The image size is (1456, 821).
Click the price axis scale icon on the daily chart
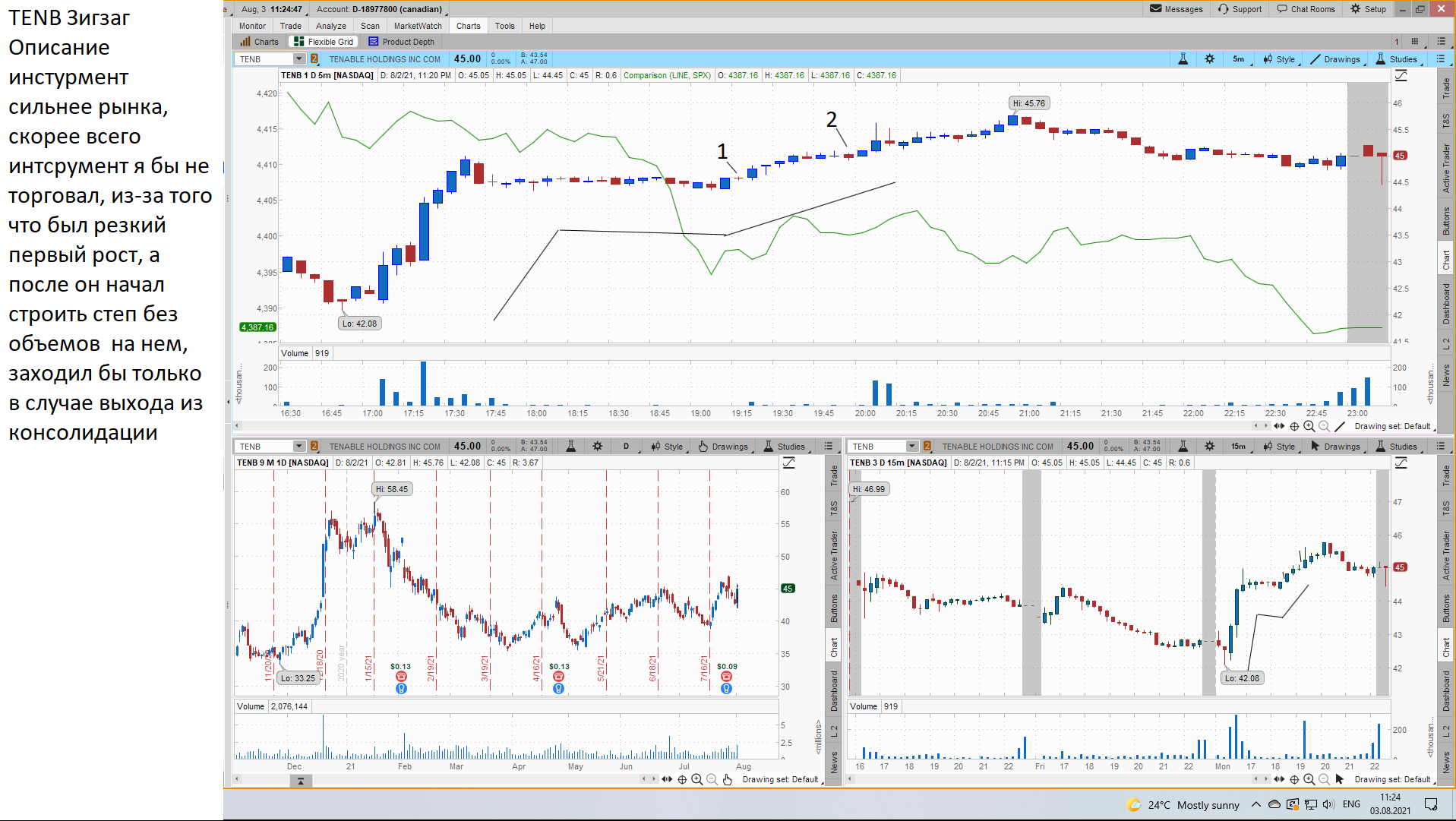pyautogui.click(x=788, y=463)
